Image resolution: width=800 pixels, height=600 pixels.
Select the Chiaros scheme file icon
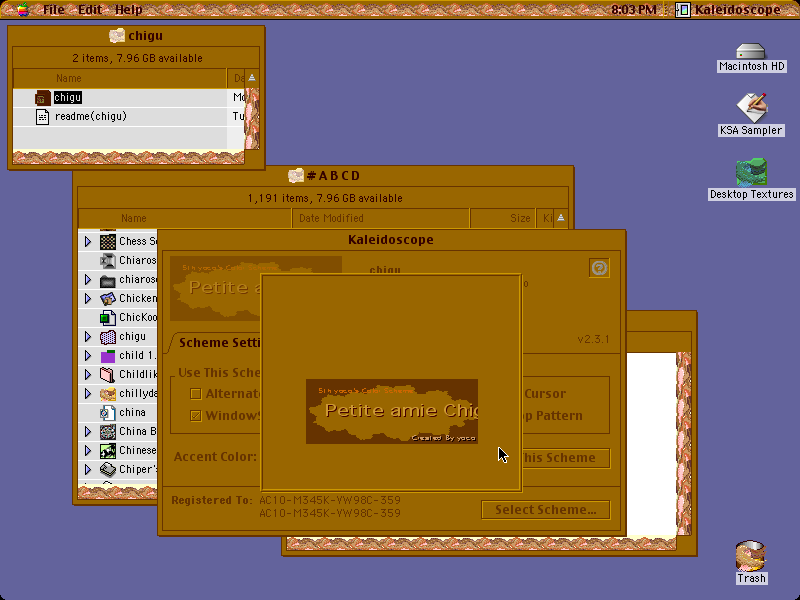(108, 261)
